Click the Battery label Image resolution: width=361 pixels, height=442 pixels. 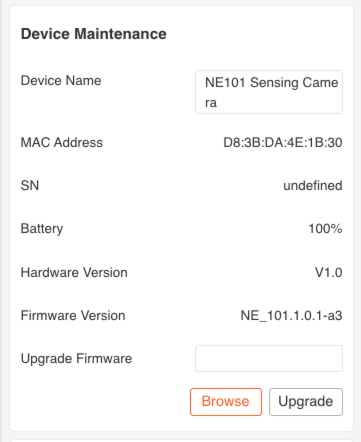point(42,229)
